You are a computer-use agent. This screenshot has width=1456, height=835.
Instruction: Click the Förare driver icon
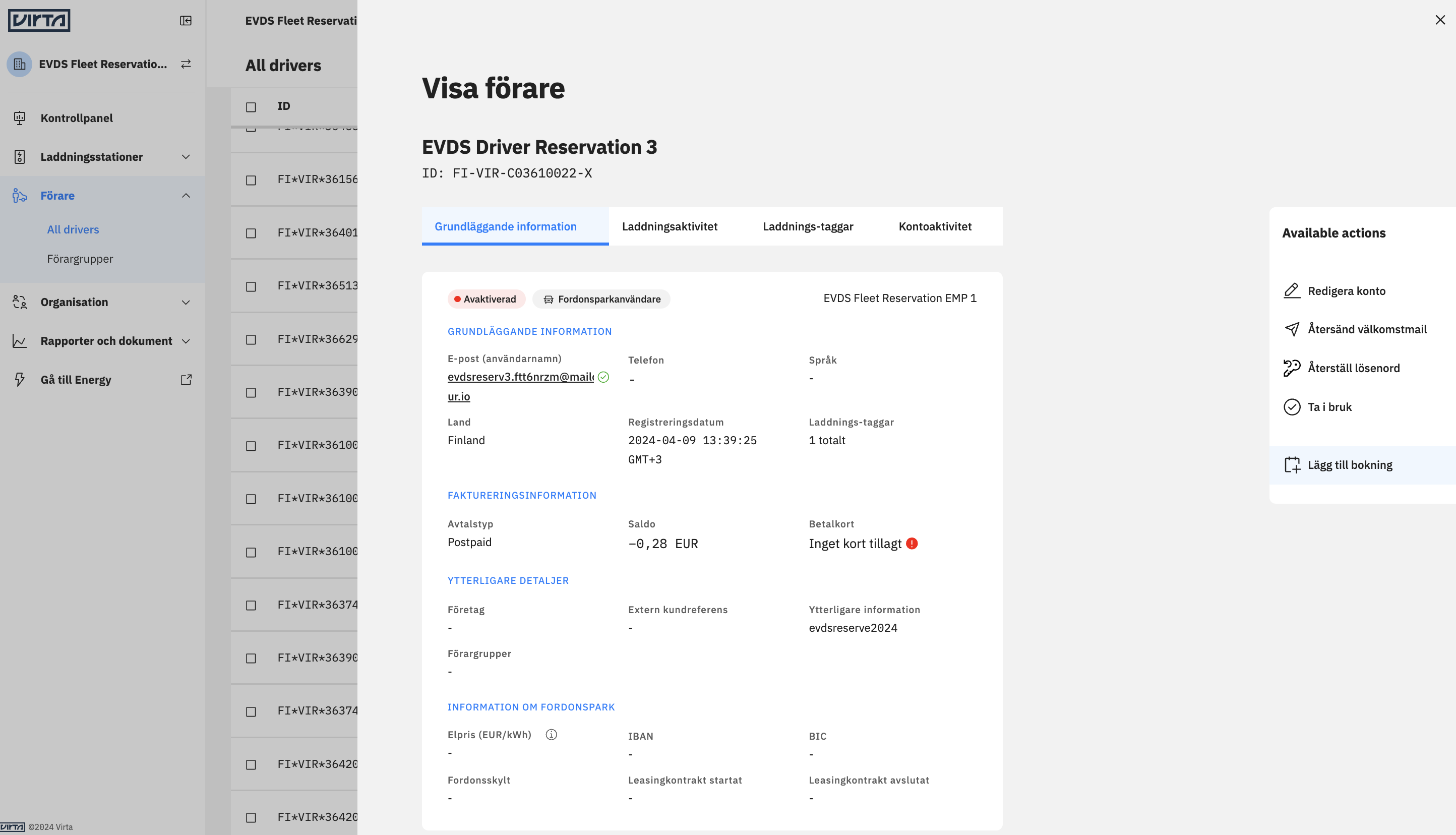[20, 196]
